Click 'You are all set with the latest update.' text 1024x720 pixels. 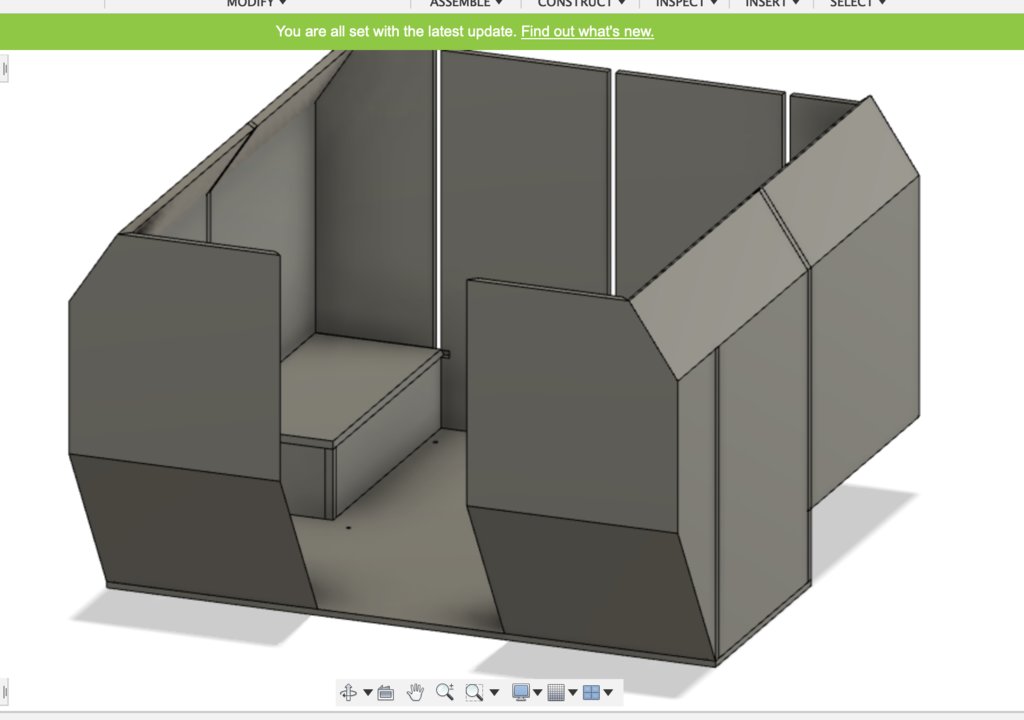[x=396, y=31]
